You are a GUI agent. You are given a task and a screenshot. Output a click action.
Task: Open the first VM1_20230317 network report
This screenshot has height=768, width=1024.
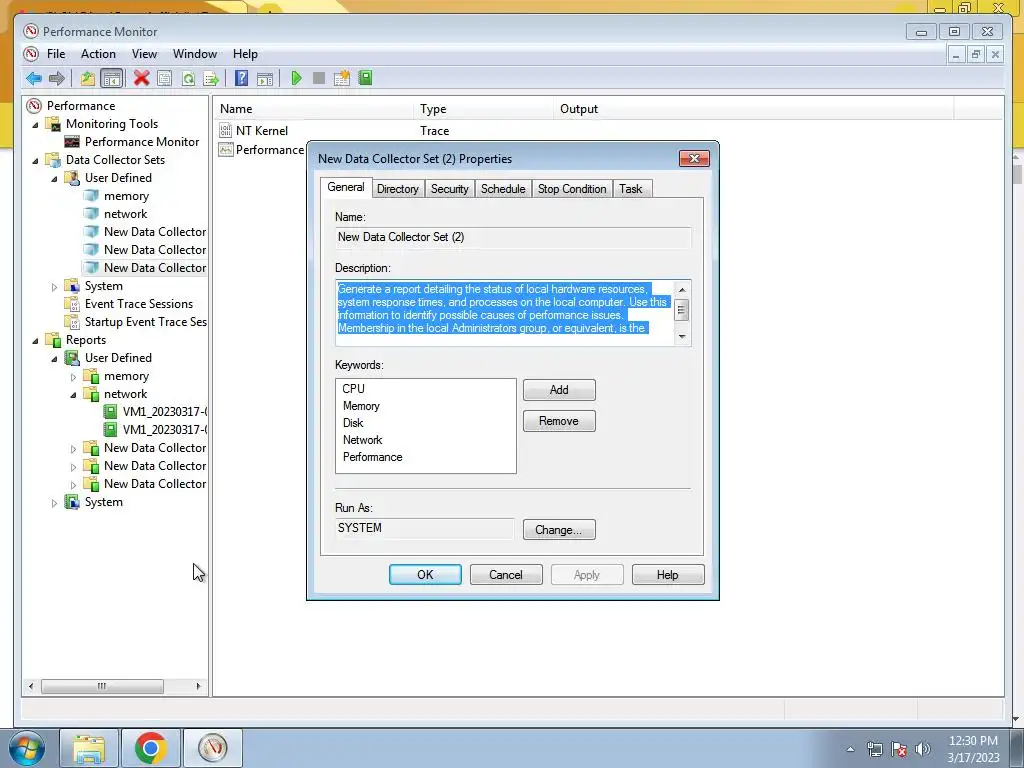point(165,412)
